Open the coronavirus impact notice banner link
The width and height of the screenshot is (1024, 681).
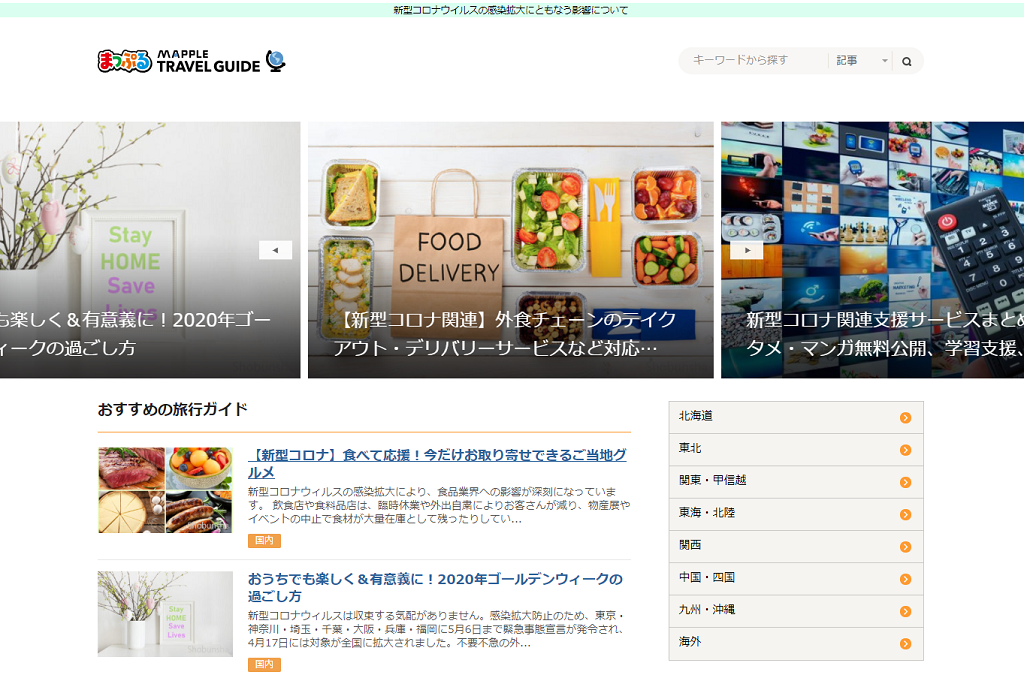pyautogui.click(x=511, y=10)
